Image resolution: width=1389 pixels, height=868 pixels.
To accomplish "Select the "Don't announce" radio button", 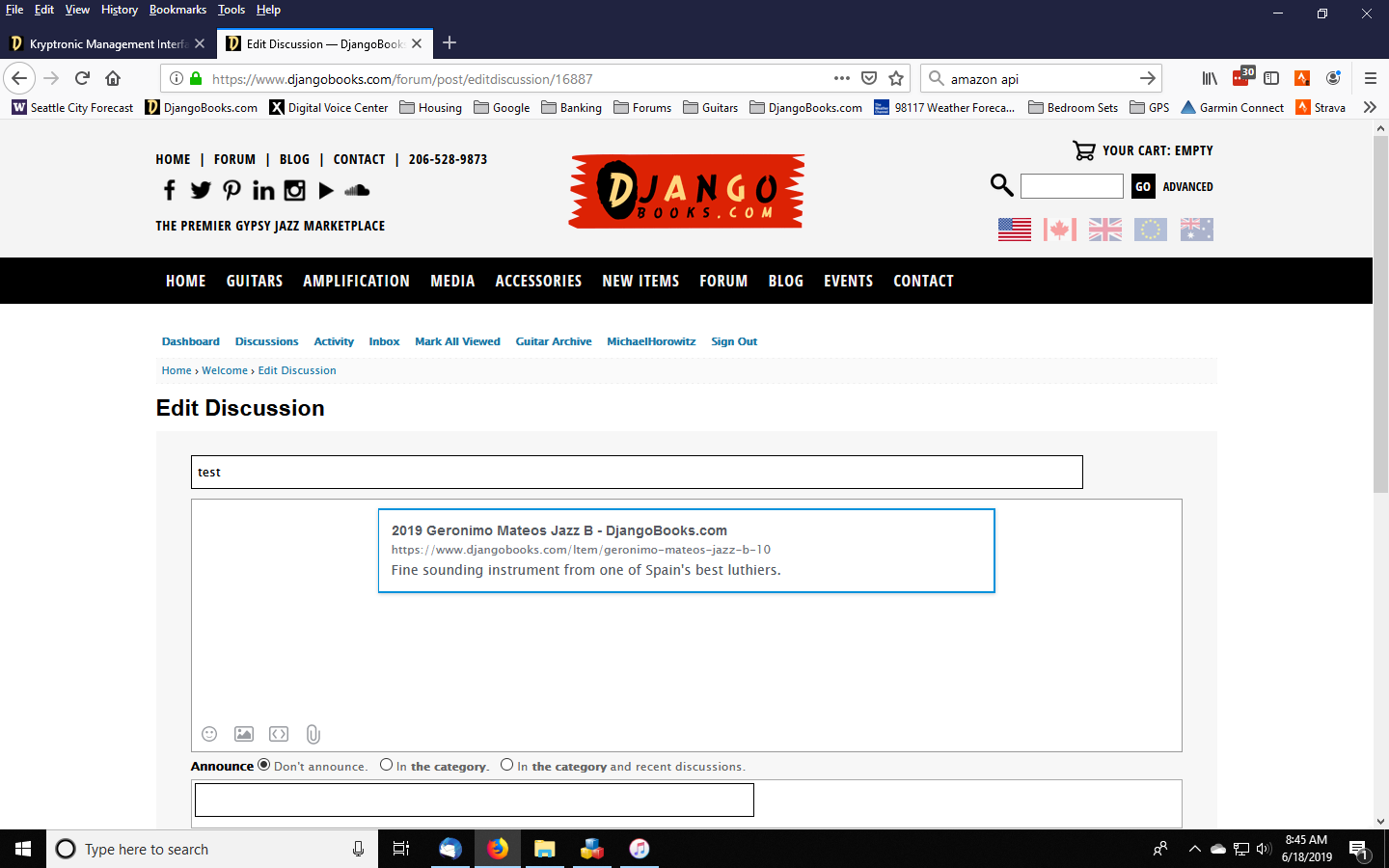I will click(x=263, y=765).
